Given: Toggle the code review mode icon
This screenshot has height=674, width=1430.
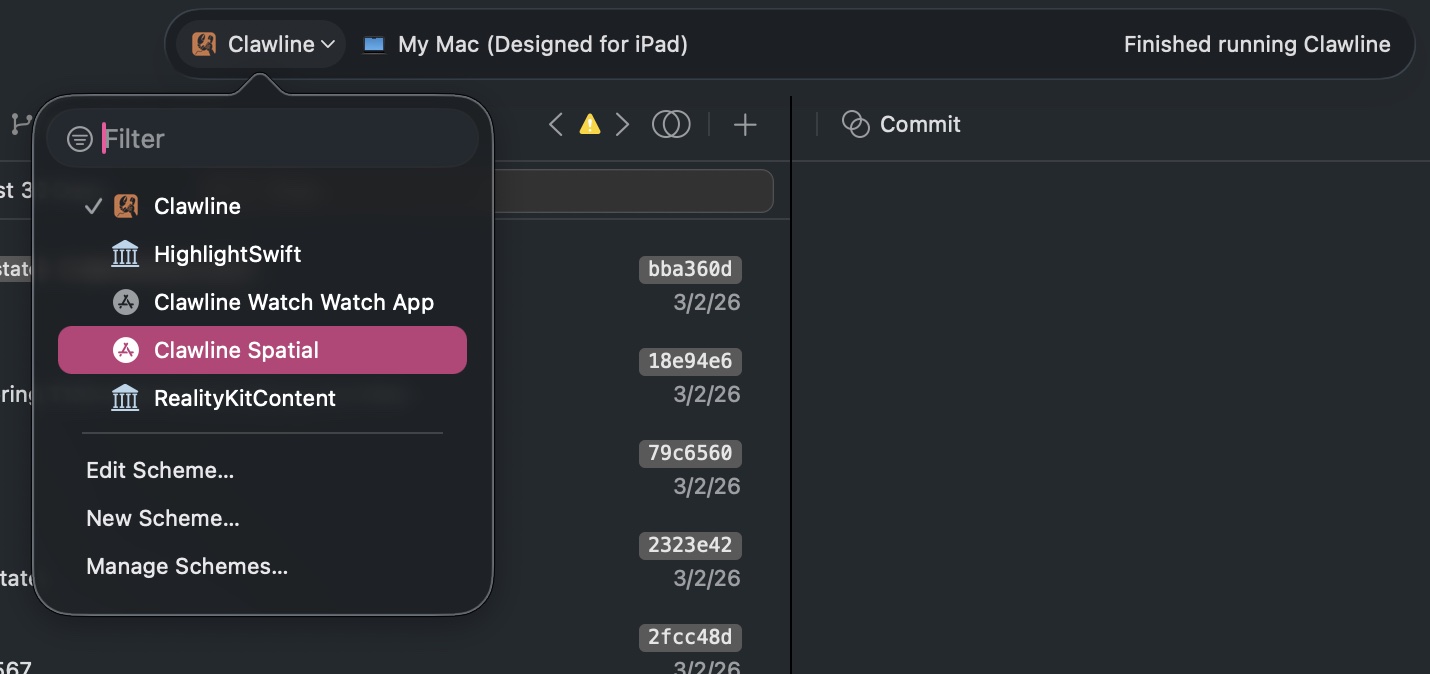Looking at the screenshot, I should click(x=672, y=124).
